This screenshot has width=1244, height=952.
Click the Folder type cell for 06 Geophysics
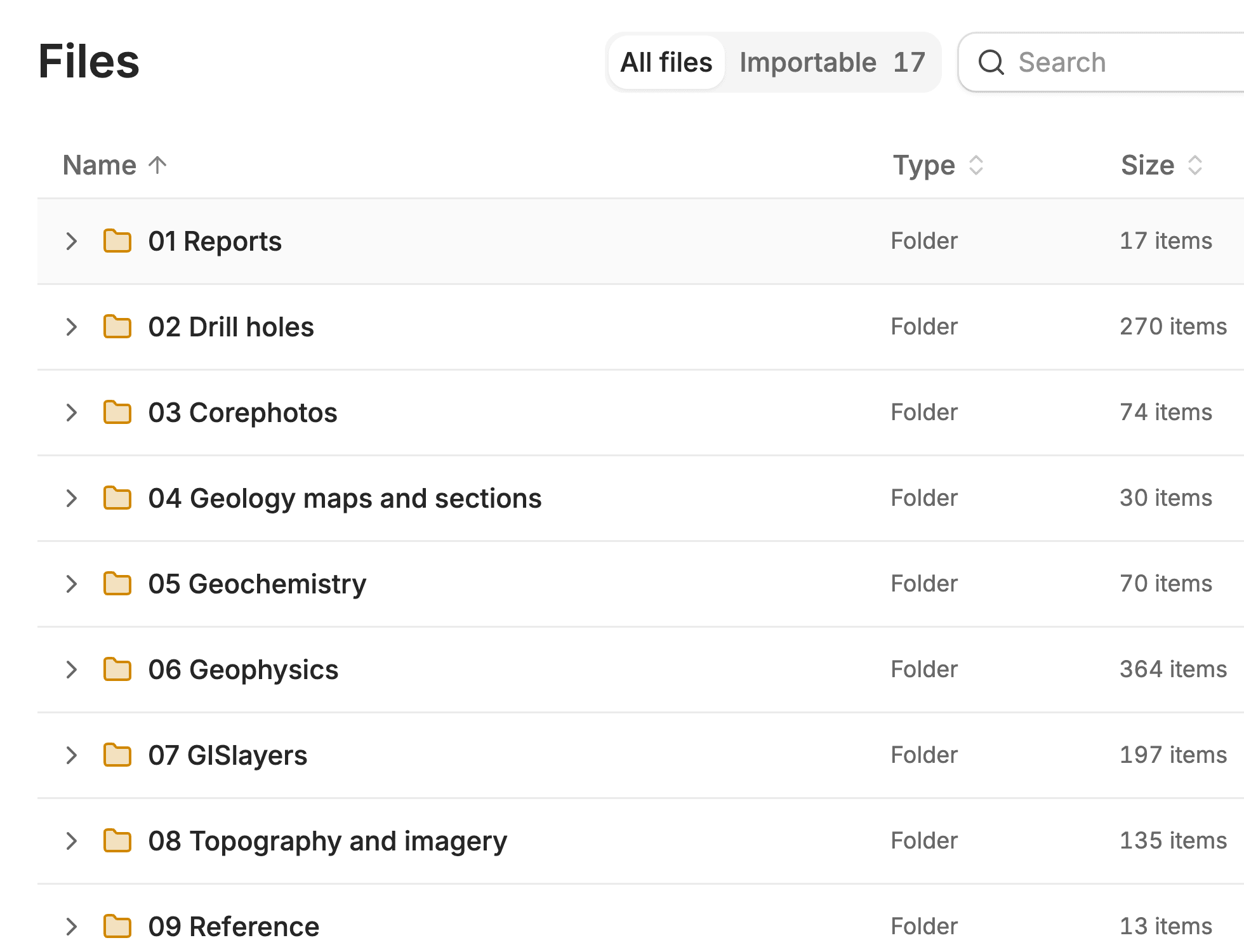(924, 670)
